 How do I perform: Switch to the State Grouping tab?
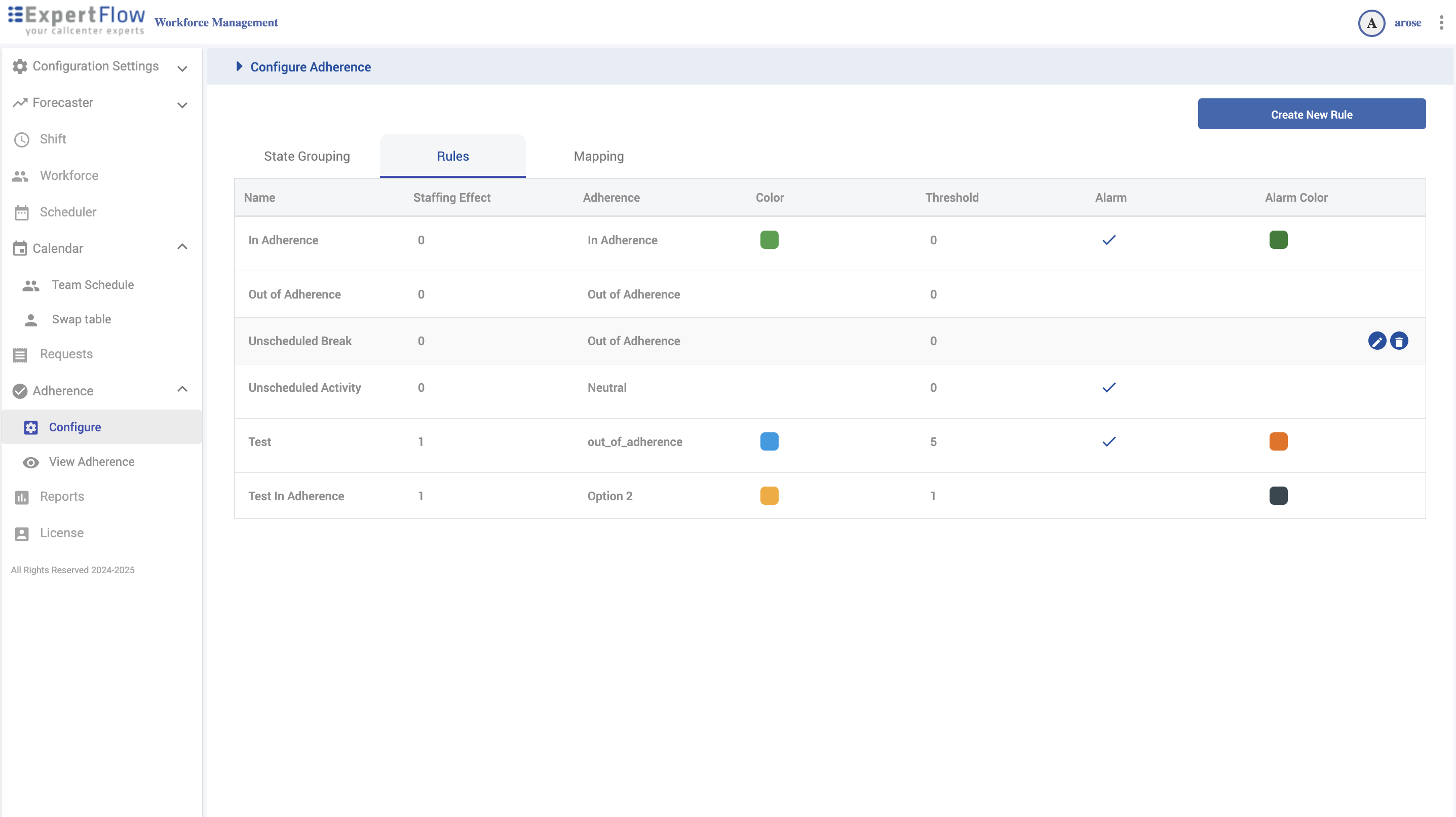(307, 157)
